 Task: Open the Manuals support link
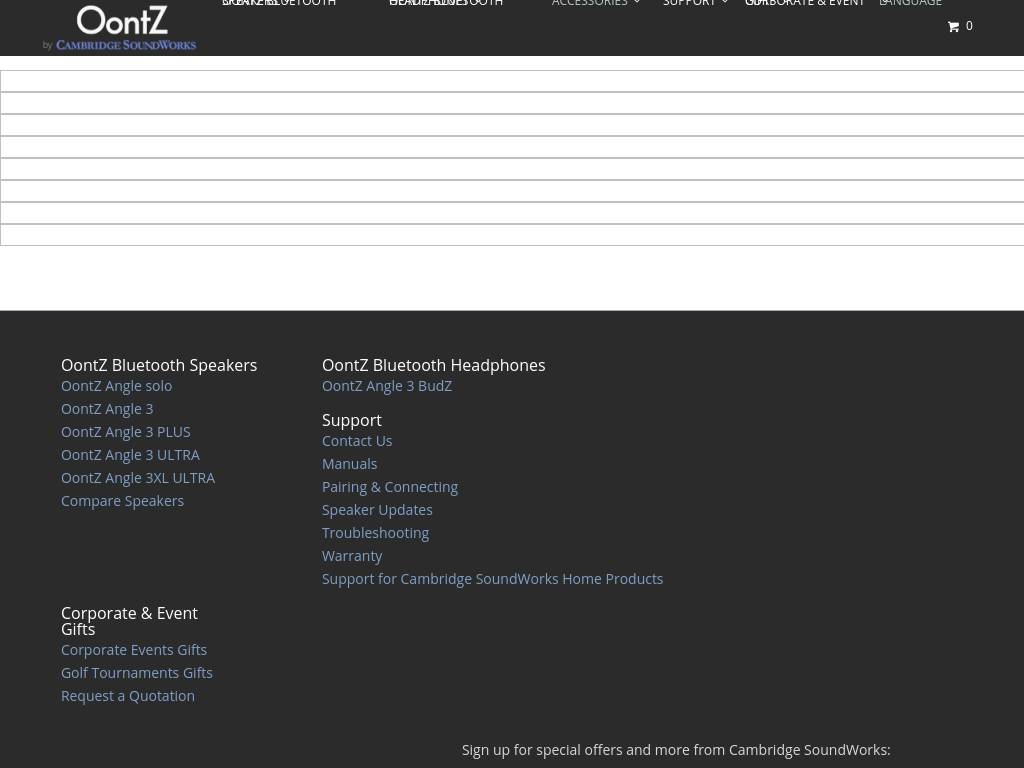pos(349,464)
